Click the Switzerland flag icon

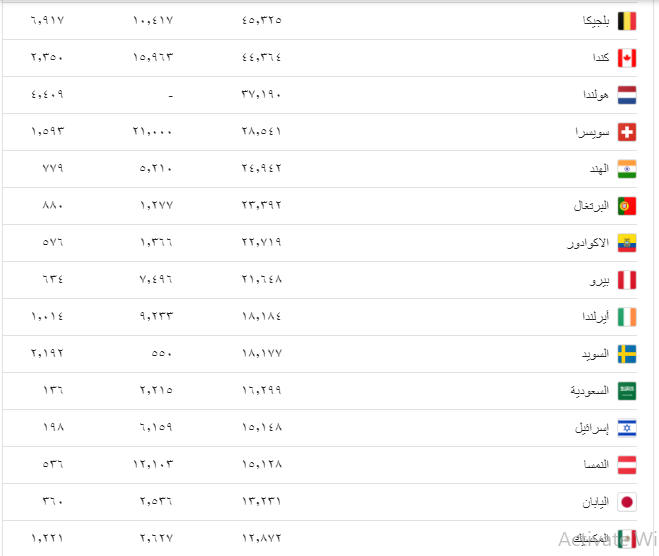627,132
